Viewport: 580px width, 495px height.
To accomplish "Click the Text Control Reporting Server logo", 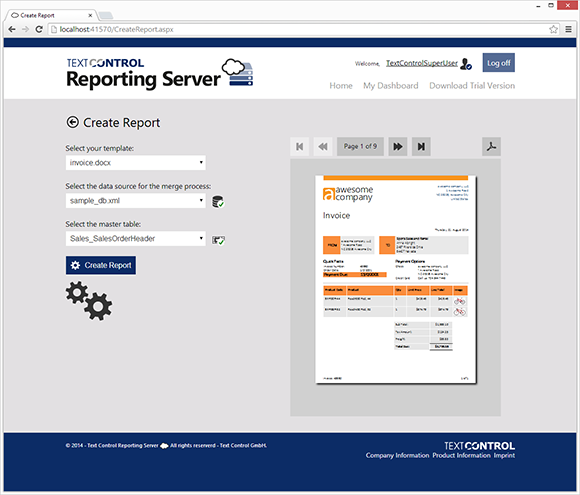I will coord(160,73).
